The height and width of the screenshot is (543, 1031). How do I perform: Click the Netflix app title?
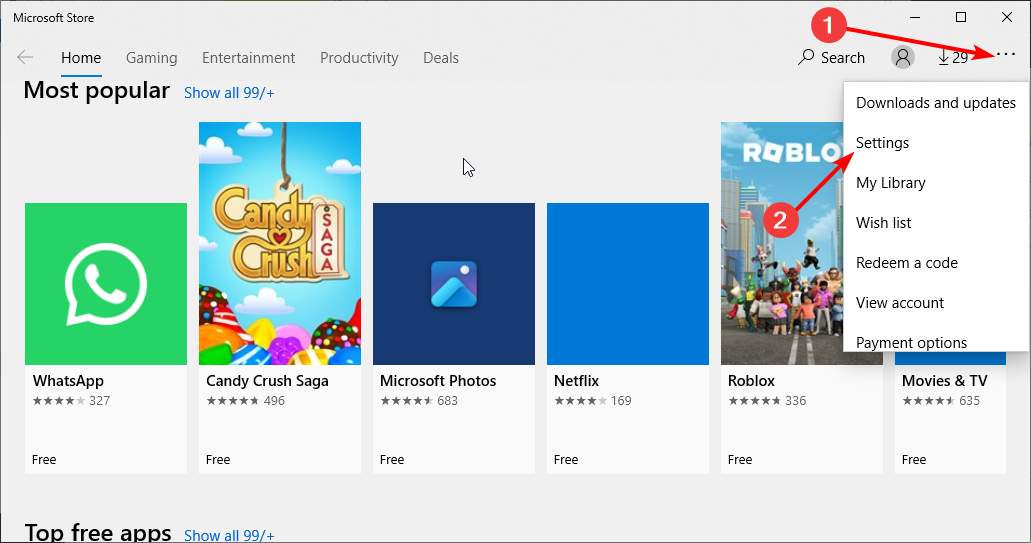click(x=577, y=381)
